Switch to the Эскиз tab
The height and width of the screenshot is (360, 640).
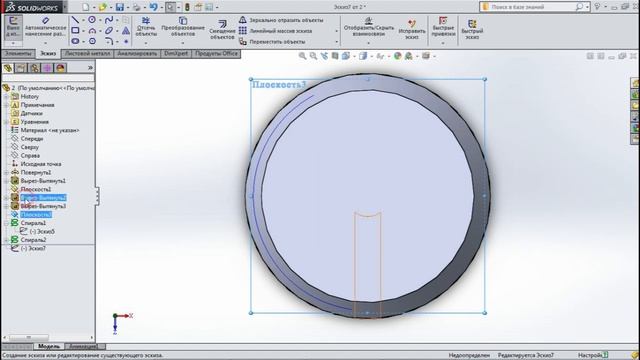[x=48, y=54]
